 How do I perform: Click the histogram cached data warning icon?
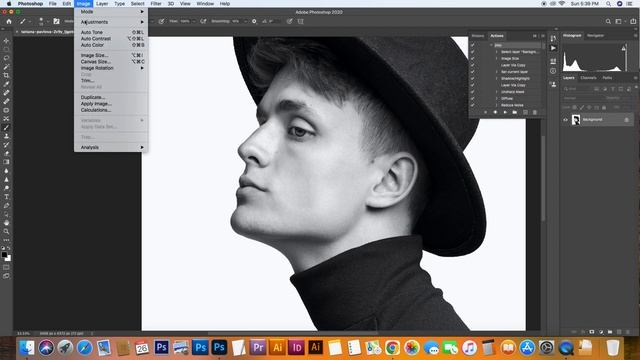click(x=624, y=48)
